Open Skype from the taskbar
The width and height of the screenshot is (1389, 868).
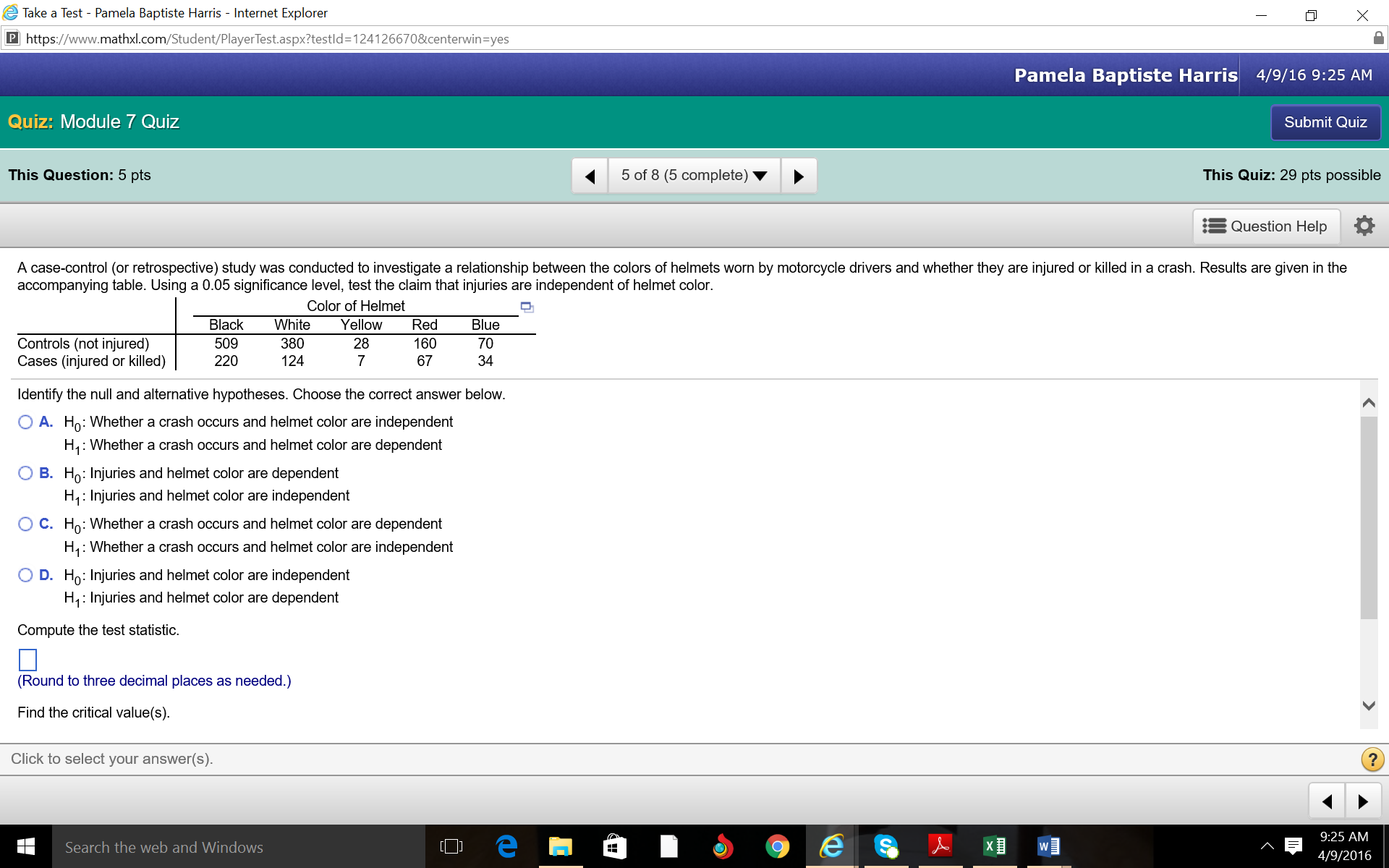(886, 846)
